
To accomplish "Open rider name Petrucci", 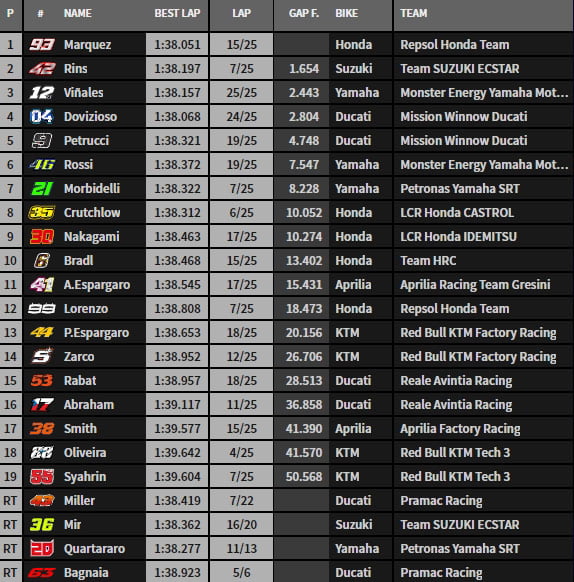I will point(87,141).
